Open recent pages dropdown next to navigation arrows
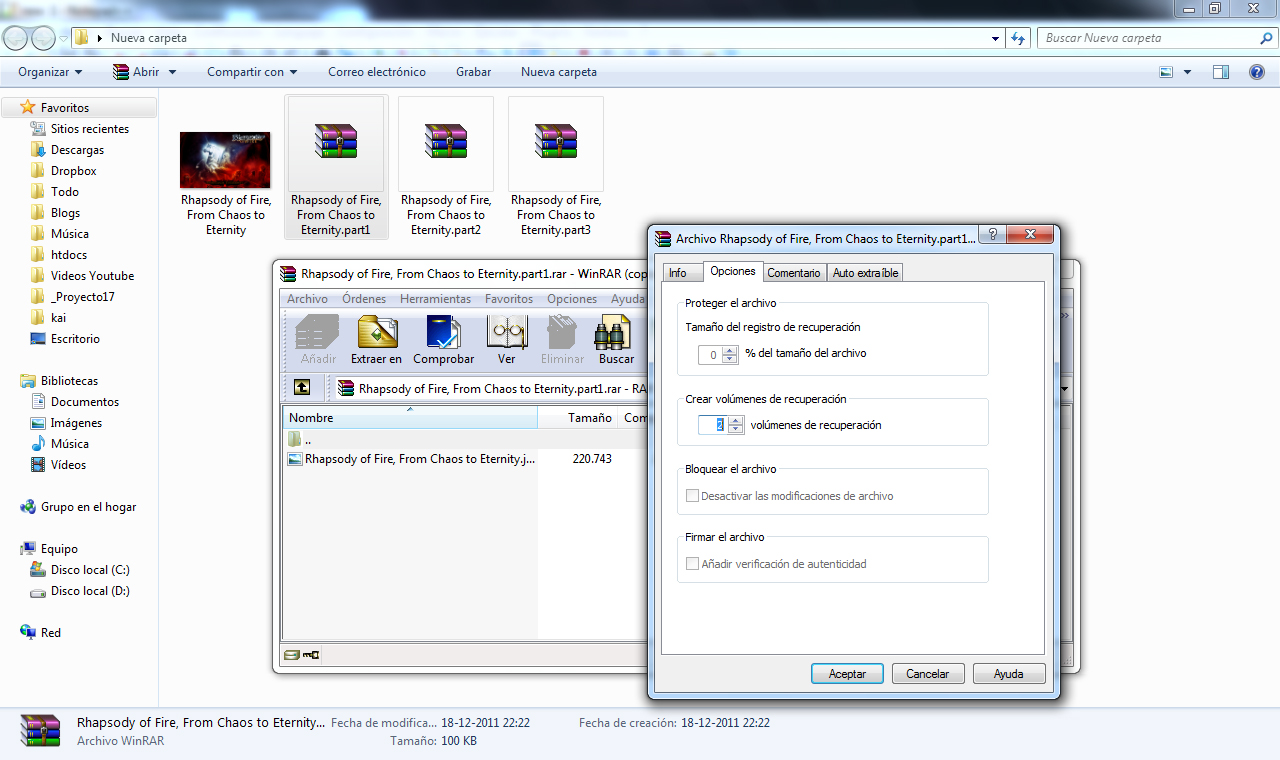 tap(64, 38)
